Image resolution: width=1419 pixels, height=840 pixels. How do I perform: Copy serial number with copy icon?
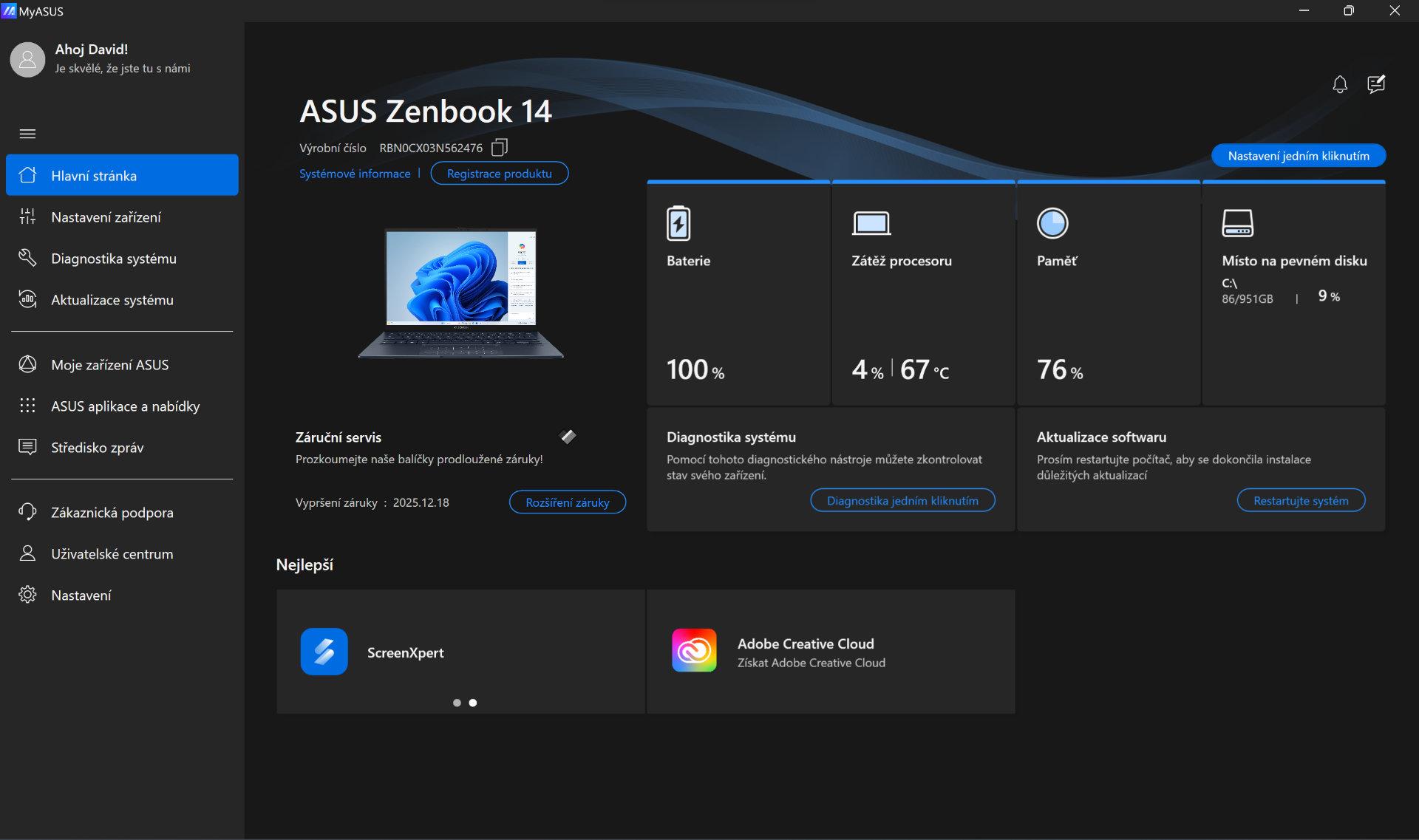pyautogui.click(x=500, y=148)
